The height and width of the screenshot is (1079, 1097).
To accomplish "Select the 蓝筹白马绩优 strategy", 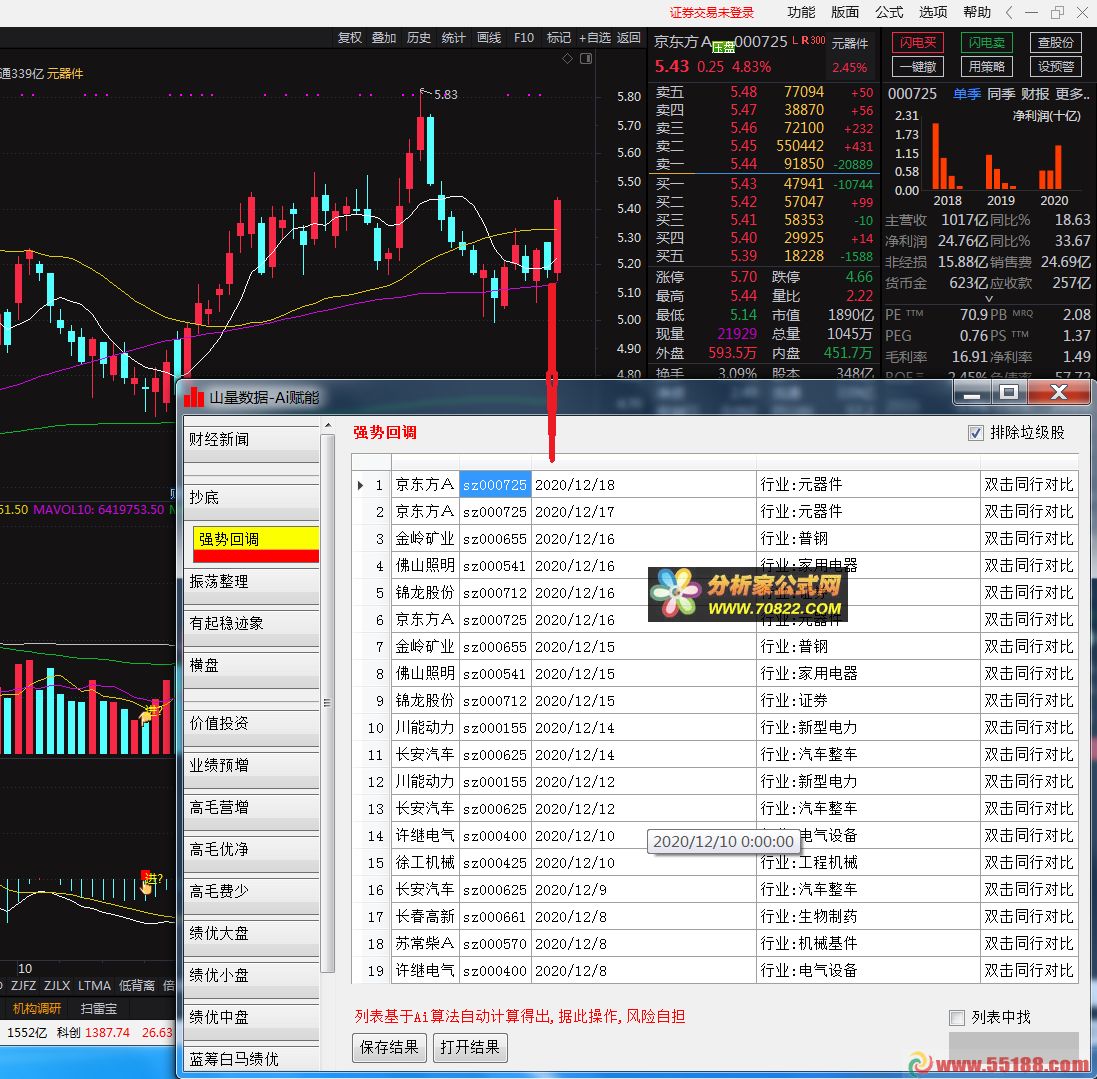I will 251,1059.
